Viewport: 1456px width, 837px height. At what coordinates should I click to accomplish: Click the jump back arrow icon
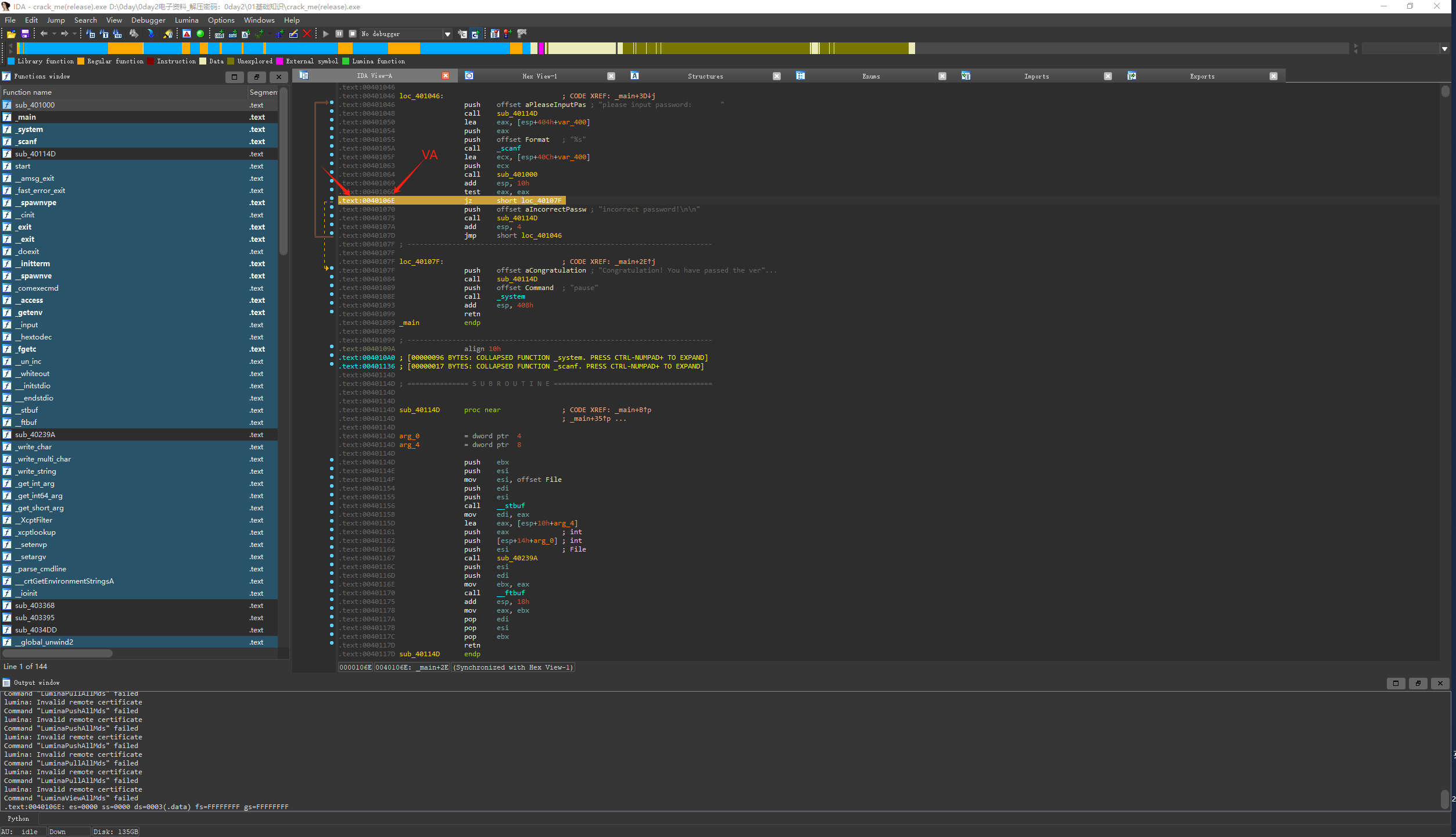[44, 34]
